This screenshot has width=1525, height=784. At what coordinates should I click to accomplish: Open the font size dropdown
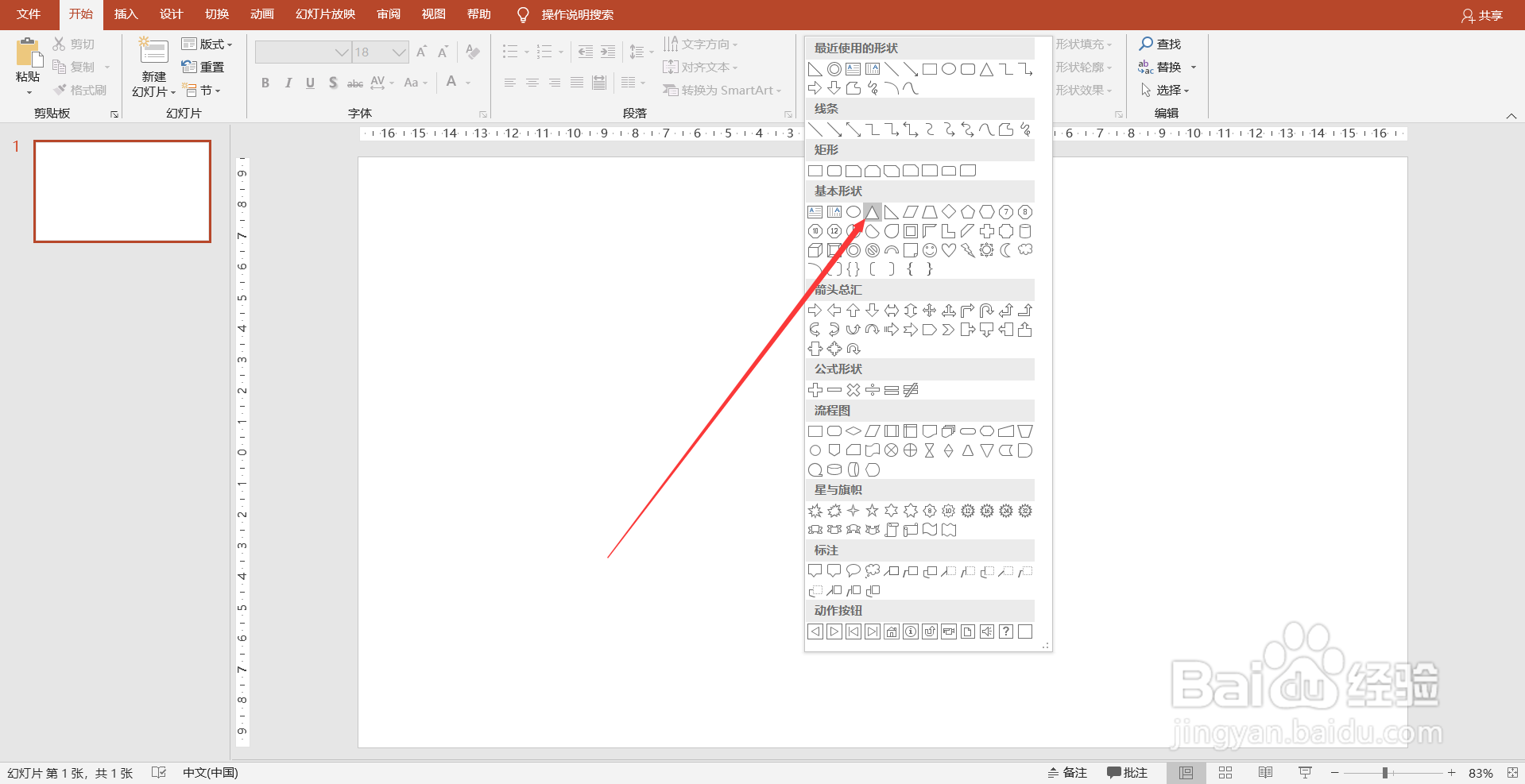(x=399, y=52)
